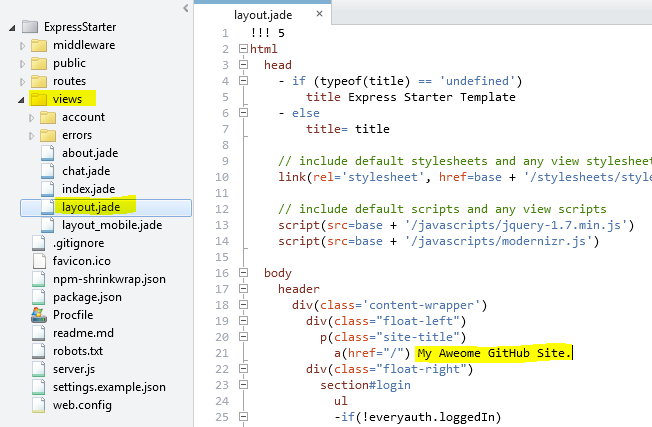Click the server.js file icon
This screenshot has height=427, width=652.
click(x=39, y=369)
